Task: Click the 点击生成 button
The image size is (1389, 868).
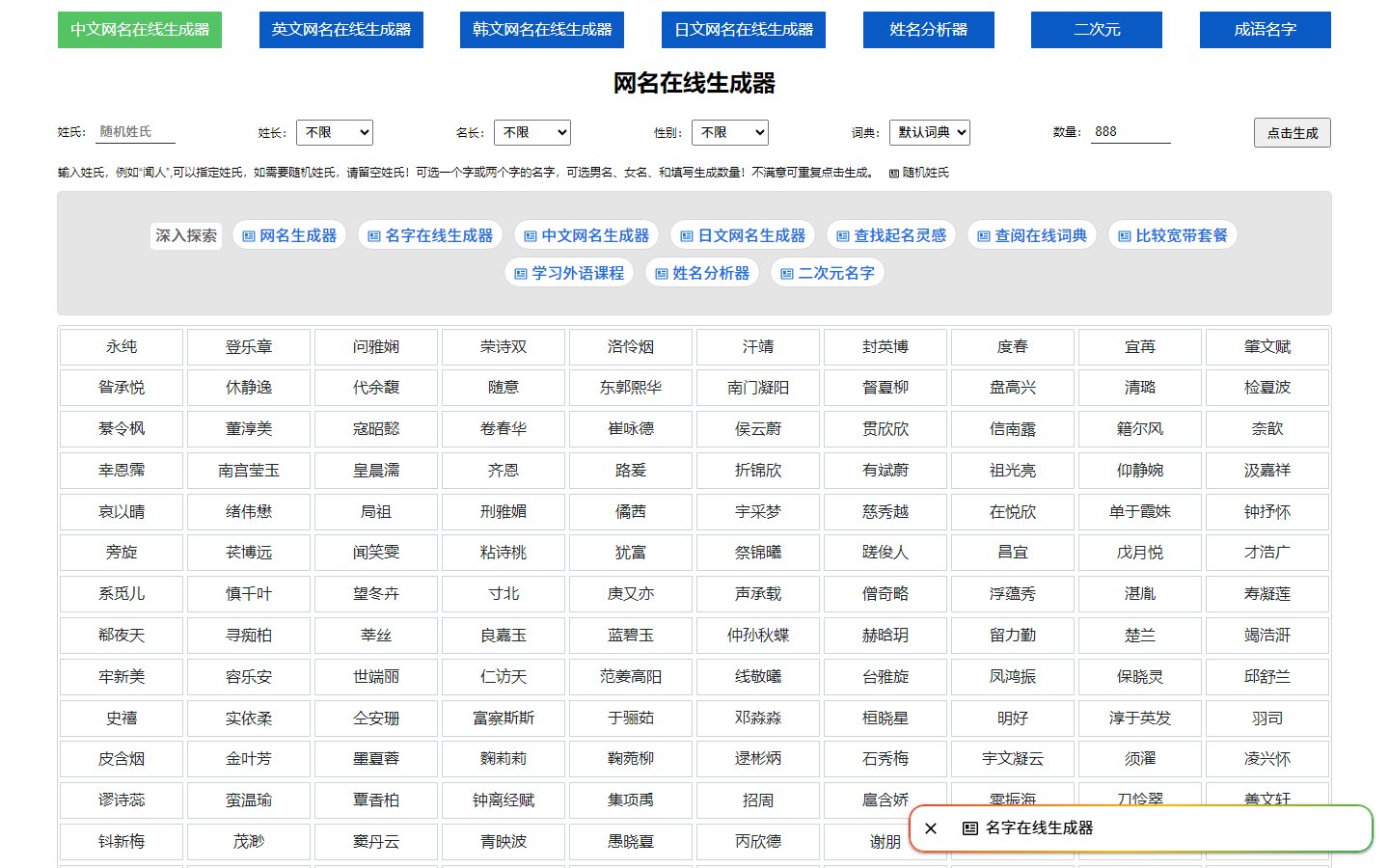Action: click(x=1293, y=133)
